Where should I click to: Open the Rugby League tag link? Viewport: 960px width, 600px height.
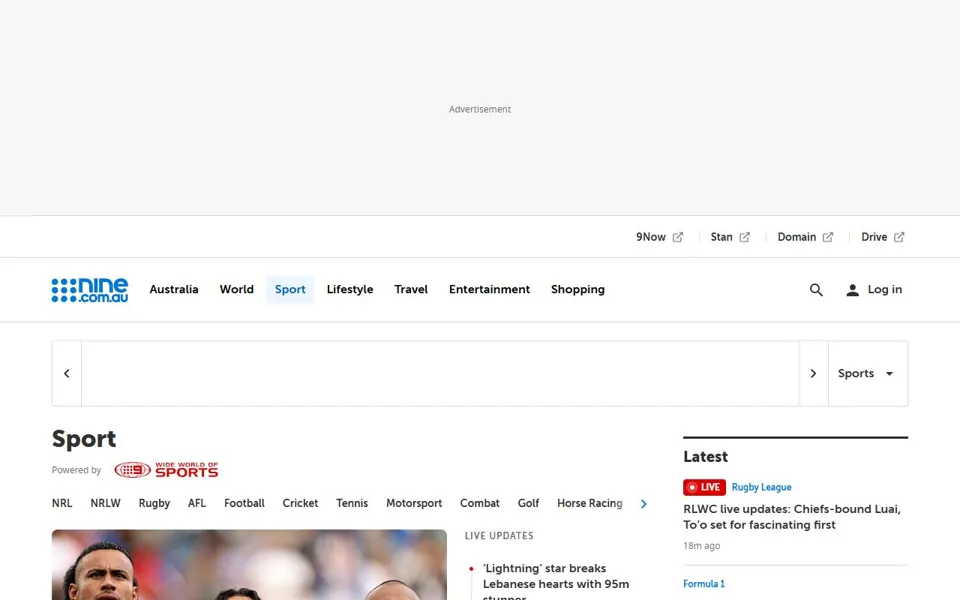pyautogui.click(x=762, y=487)
